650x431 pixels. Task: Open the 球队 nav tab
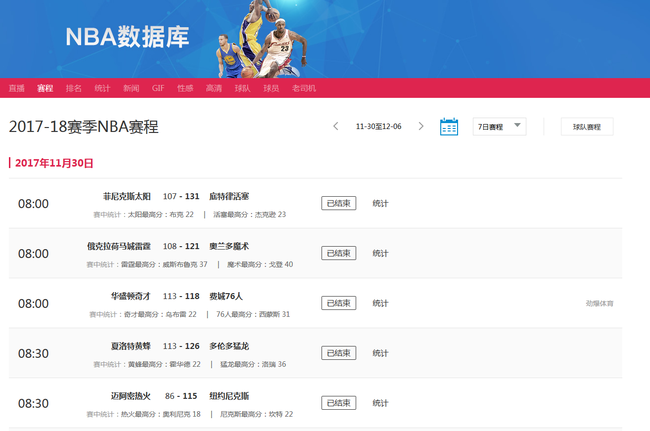tap(243, 88)
